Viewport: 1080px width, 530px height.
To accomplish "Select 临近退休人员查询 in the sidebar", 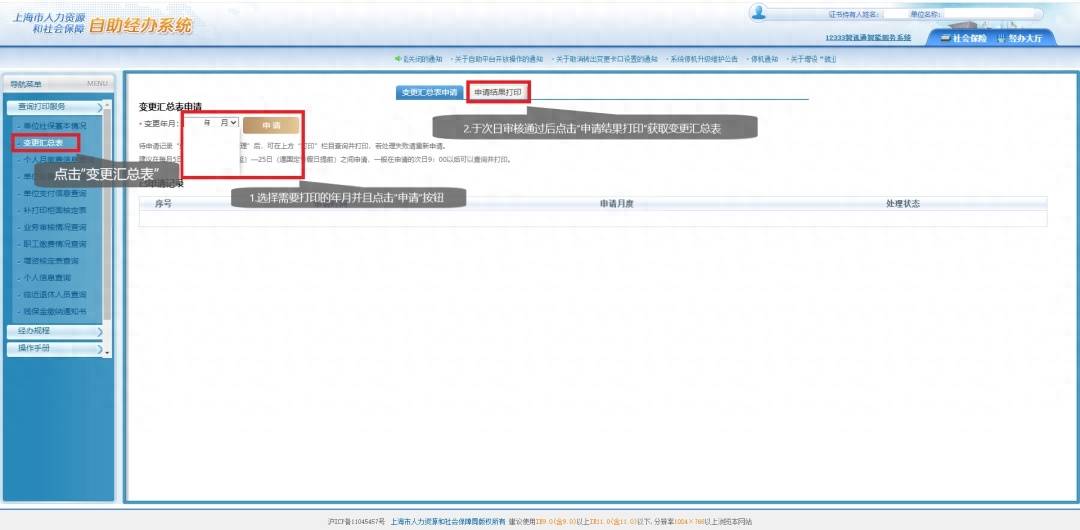I will [54, 295].
